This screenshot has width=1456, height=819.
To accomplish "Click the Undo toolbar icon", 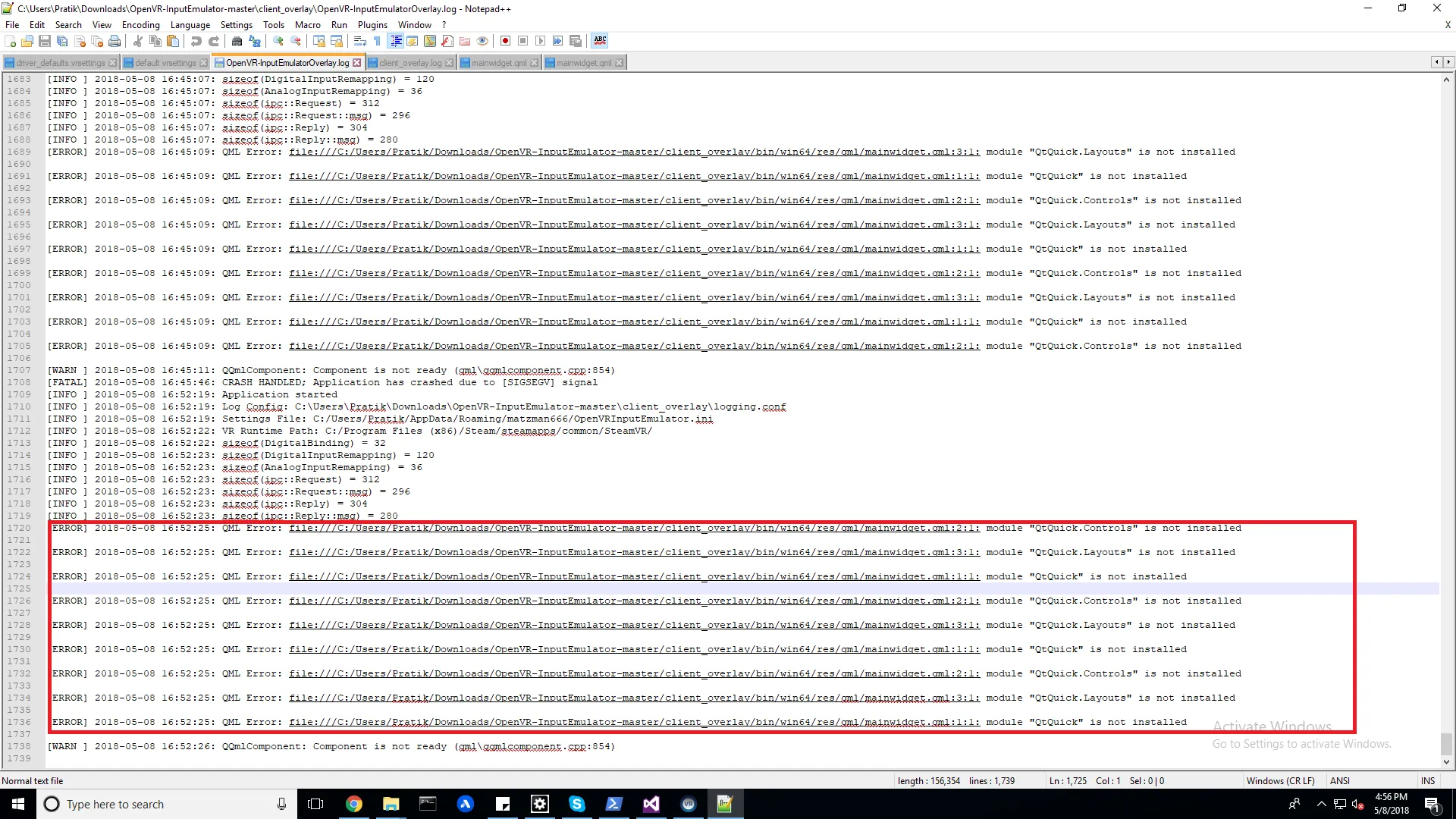I will click(x=196, y=41).
